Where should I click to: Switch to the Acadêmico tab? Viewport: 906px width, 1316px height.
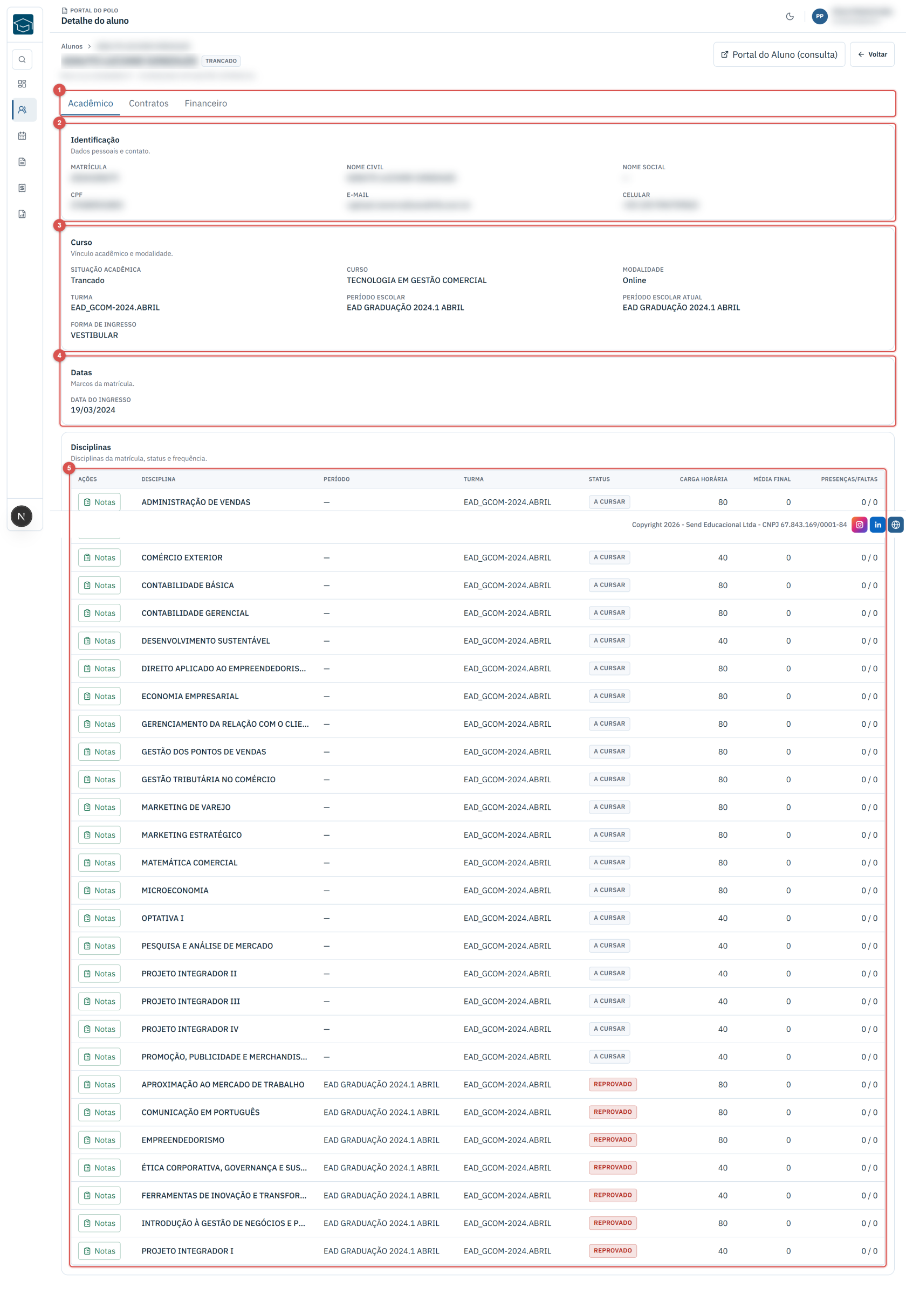pos(91,104)
